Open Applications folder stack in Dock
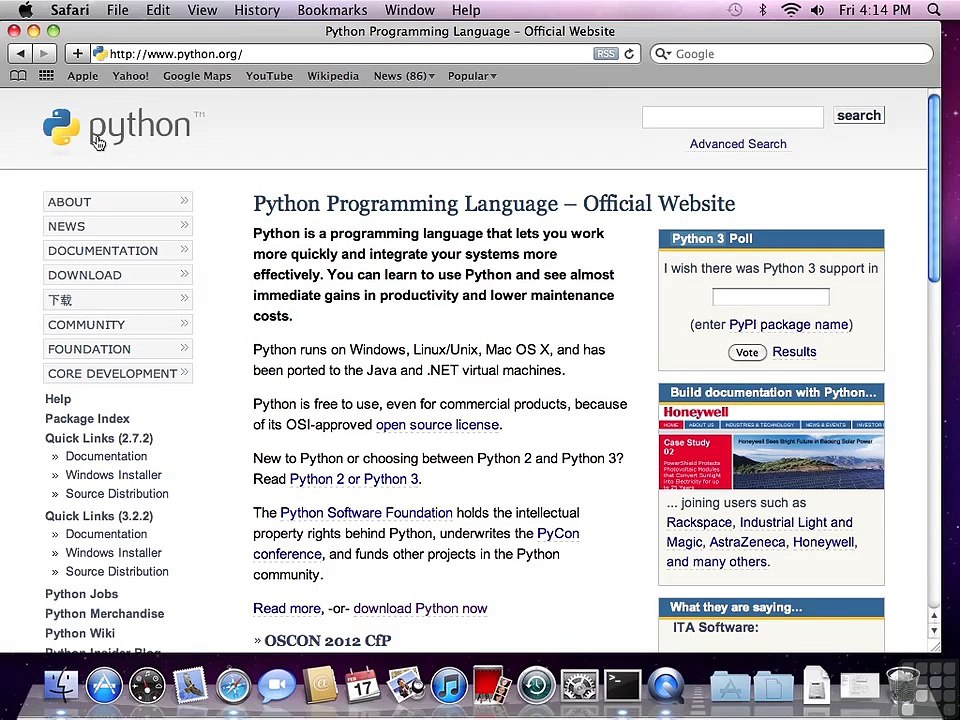This screenshot has height=720, width=960. pos(730,686)
